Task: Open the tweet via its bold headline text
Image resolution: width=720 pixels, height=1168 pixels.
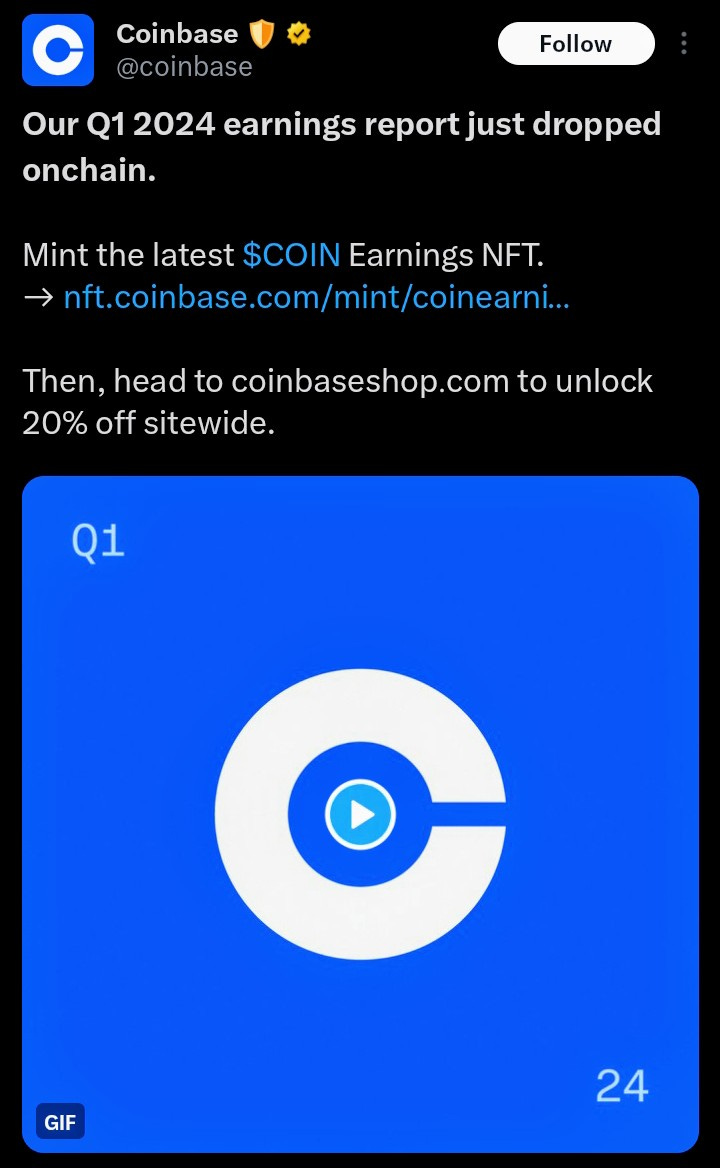Action: click(x=342, y=147)
